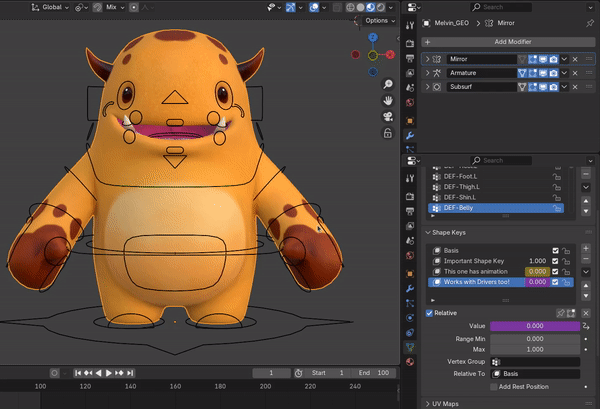Open Scene properties tab in upper panel
Screen dimensions: 600x409
click(x=410, y=88)
